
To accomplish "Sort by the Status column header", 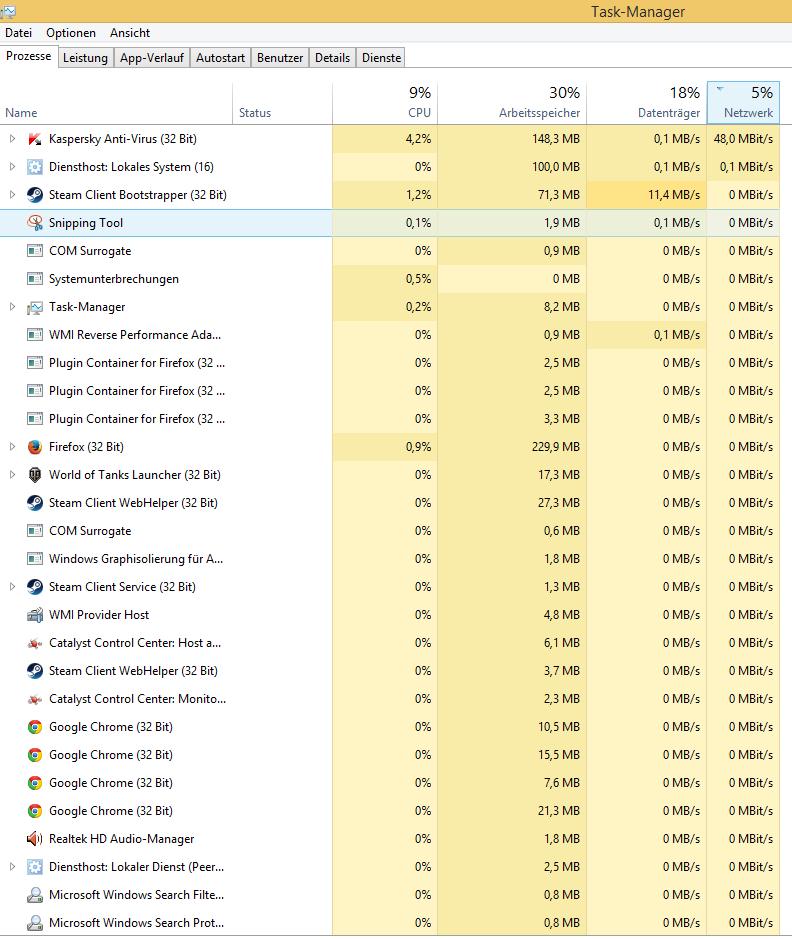I will coord(283,104).
